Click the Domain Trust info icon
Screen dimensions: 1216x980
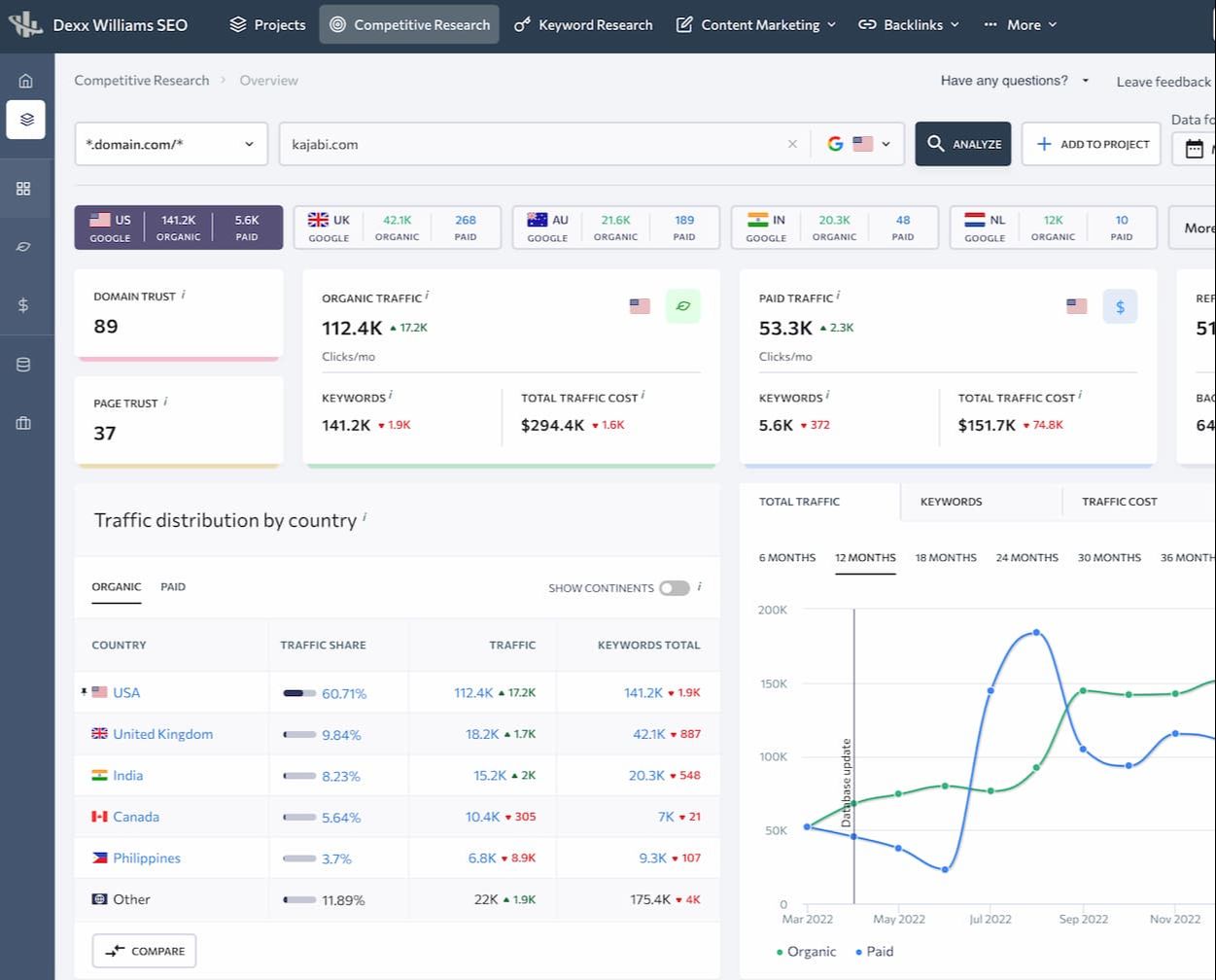coord(184,295)
